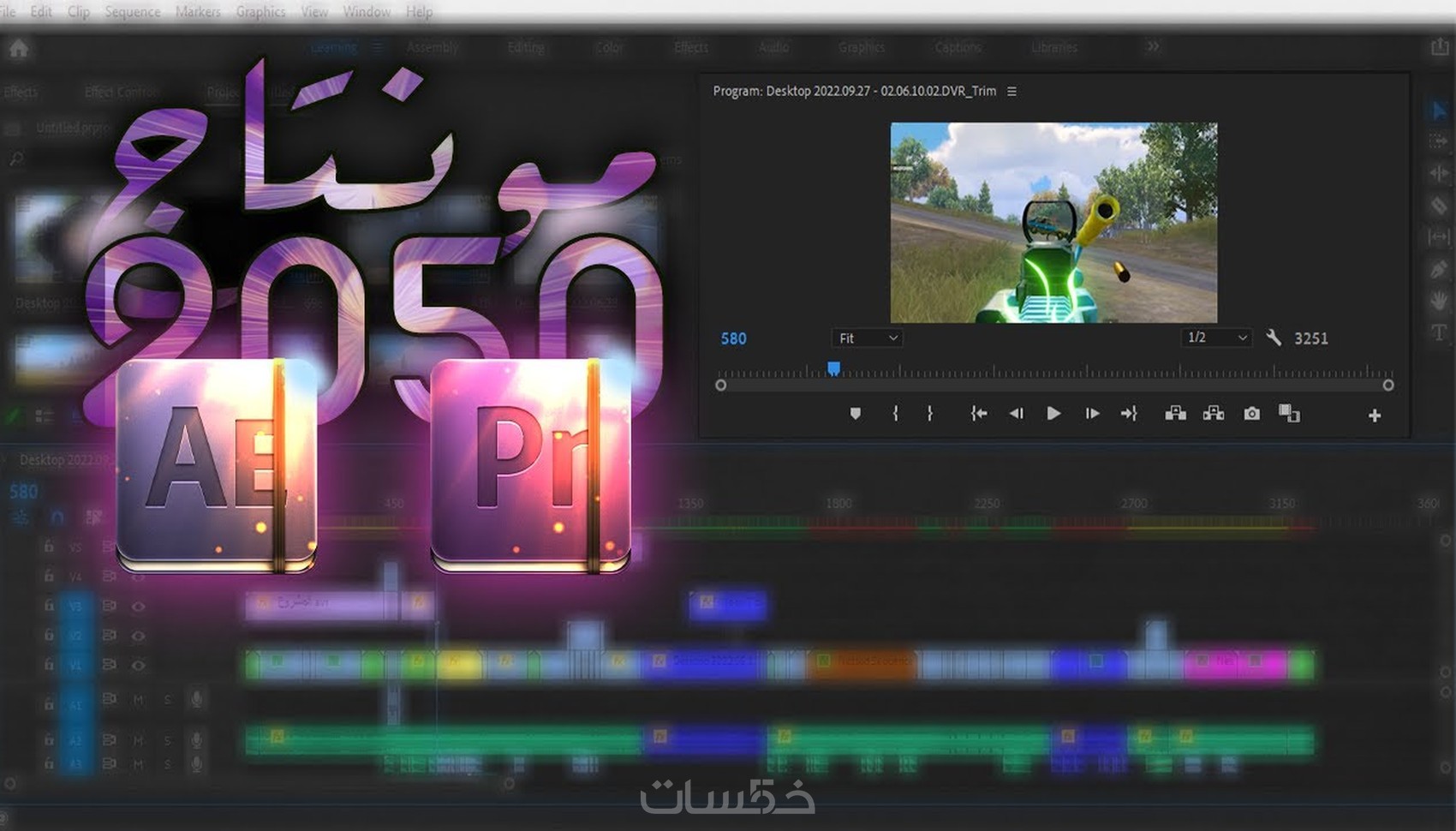The height and width of the screenshot is (831, 1456).
Task: Click the Home icon at top left
Action: point(19,48)
